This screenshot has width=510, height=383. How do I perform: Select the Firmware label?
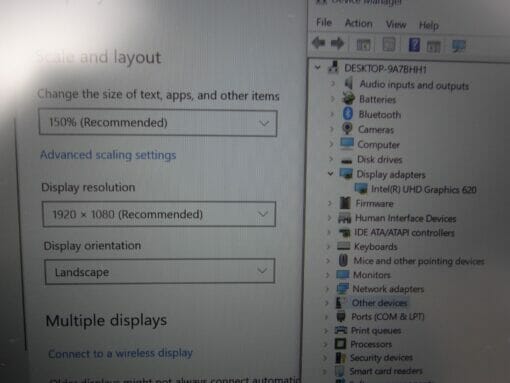(375, 203)
